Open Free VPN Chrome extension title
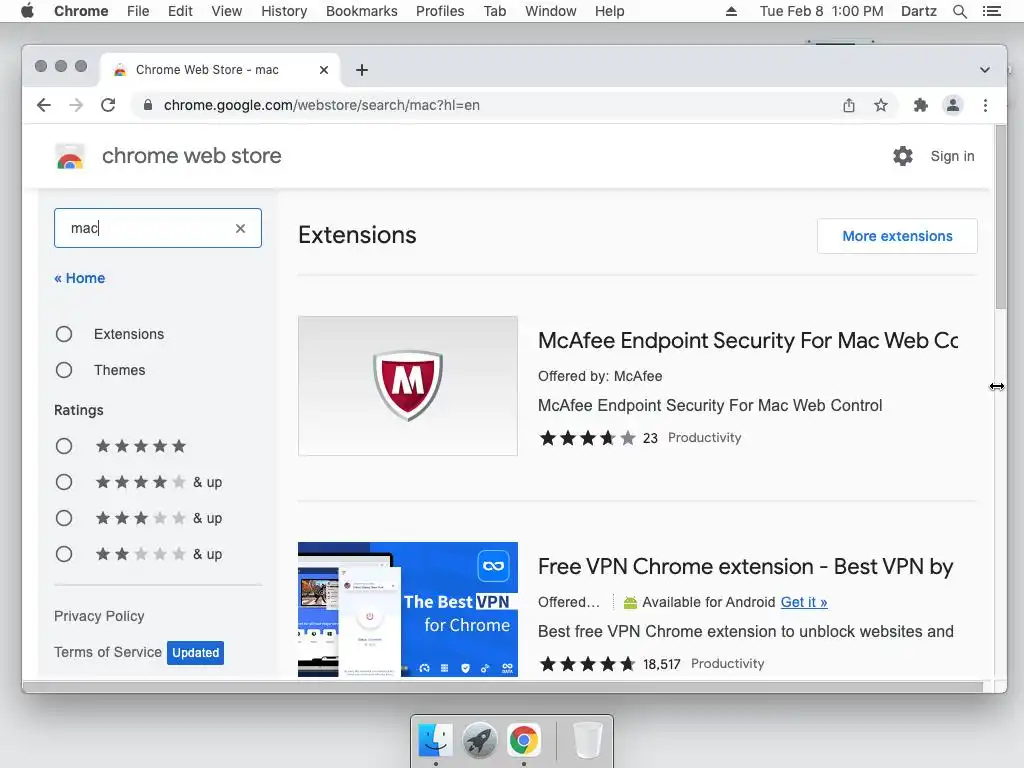The height and width of the screenshot is (768, 1024). [x=745, y=566]
